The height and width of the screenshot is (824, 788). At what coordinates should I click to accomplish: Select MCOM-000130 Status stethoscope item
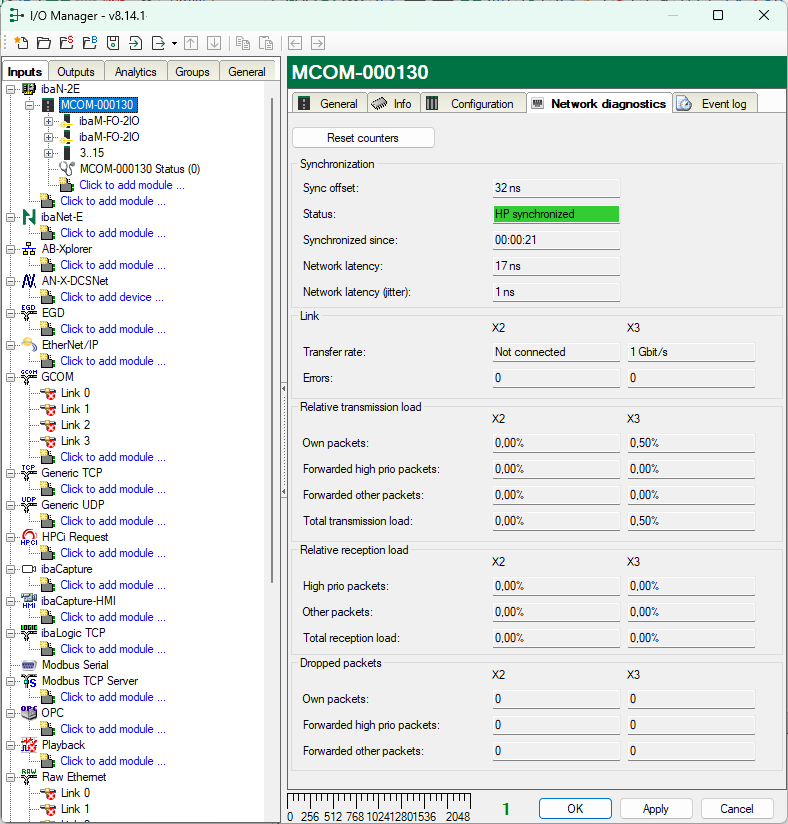click(x=67, y=169)
